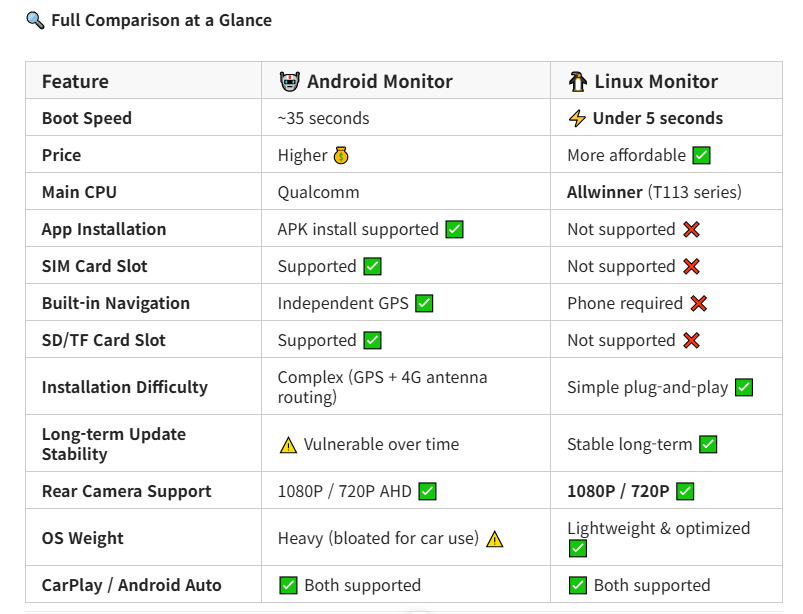Click the lightning bolt icon by Under 5 seconds
The height and width of the screenshot is (614, 803).
coord(577,119)
